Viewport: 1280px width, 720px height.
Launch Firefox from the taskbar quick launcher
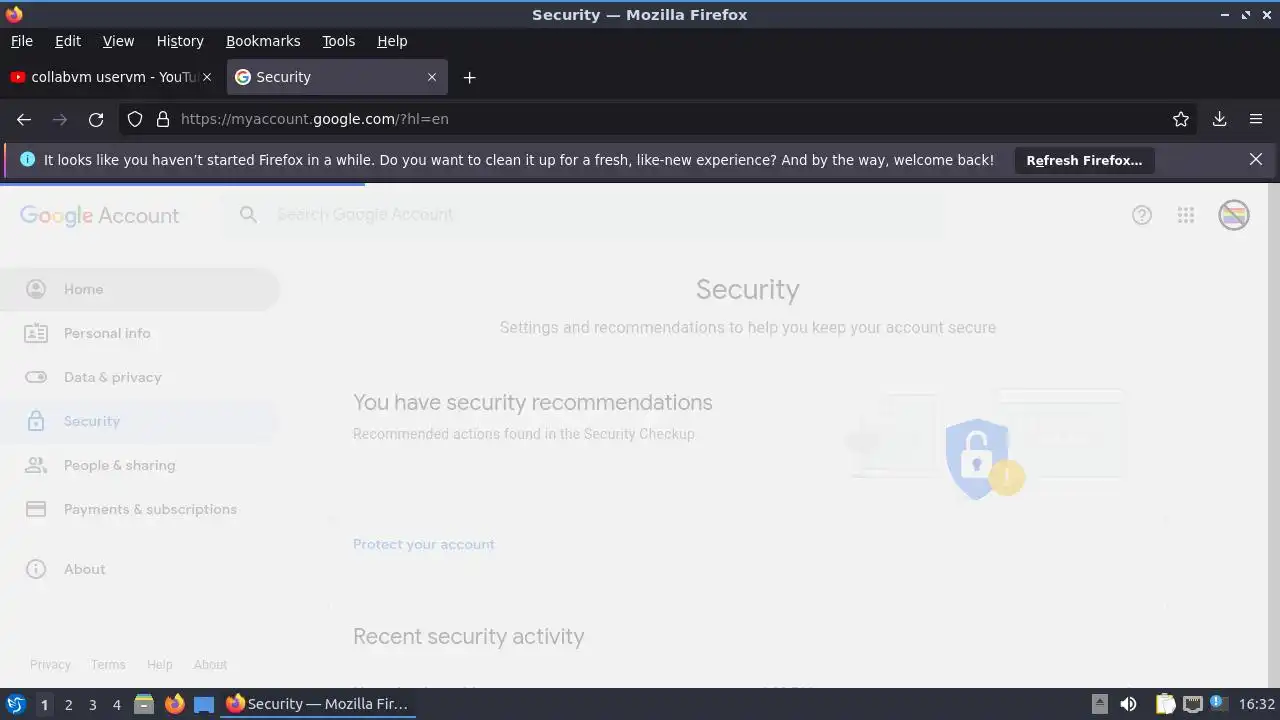click(174, 704)
